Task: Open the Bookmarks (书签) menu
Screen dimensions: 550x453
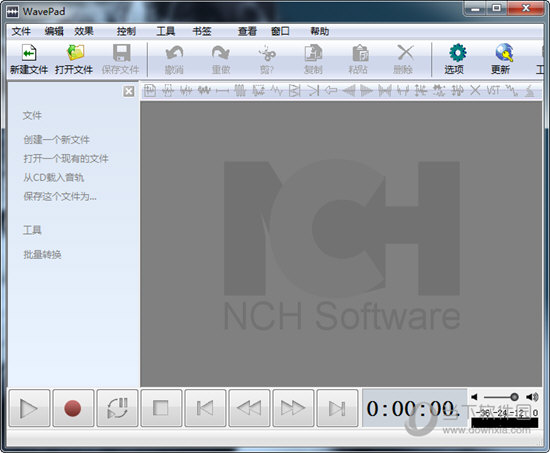Action: click(202, 32)
